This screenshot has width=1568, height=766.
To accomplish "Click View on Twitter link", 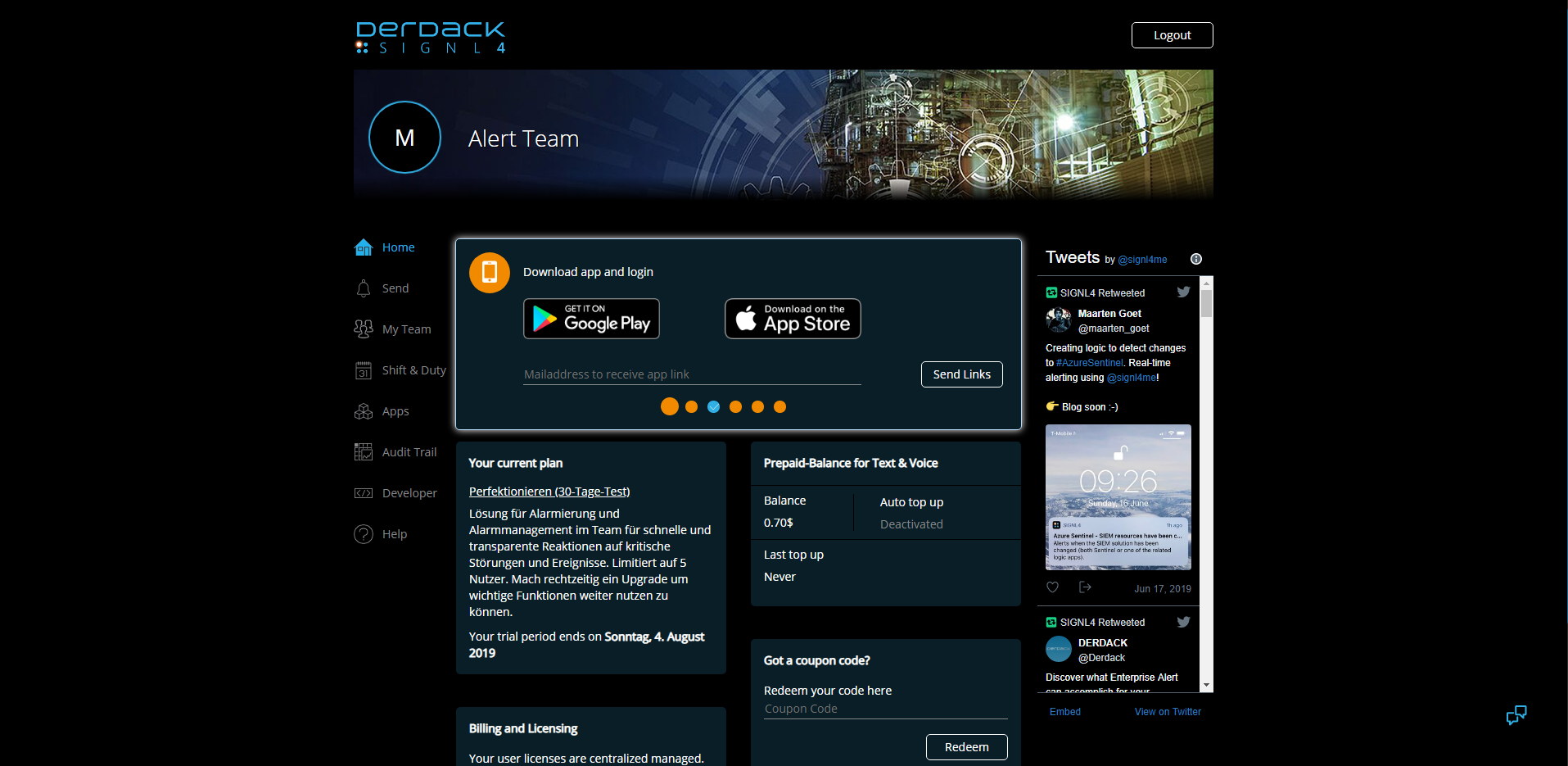I will pos(1168,712).
